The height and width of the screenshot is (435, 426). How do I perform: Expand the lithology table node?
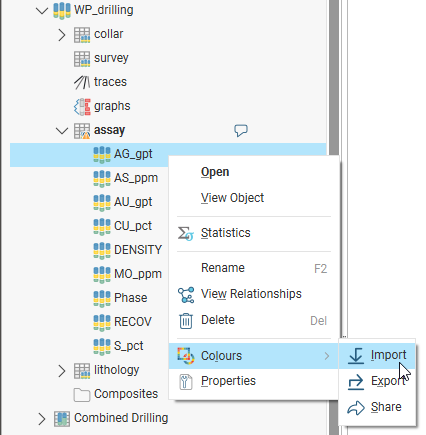62,370
